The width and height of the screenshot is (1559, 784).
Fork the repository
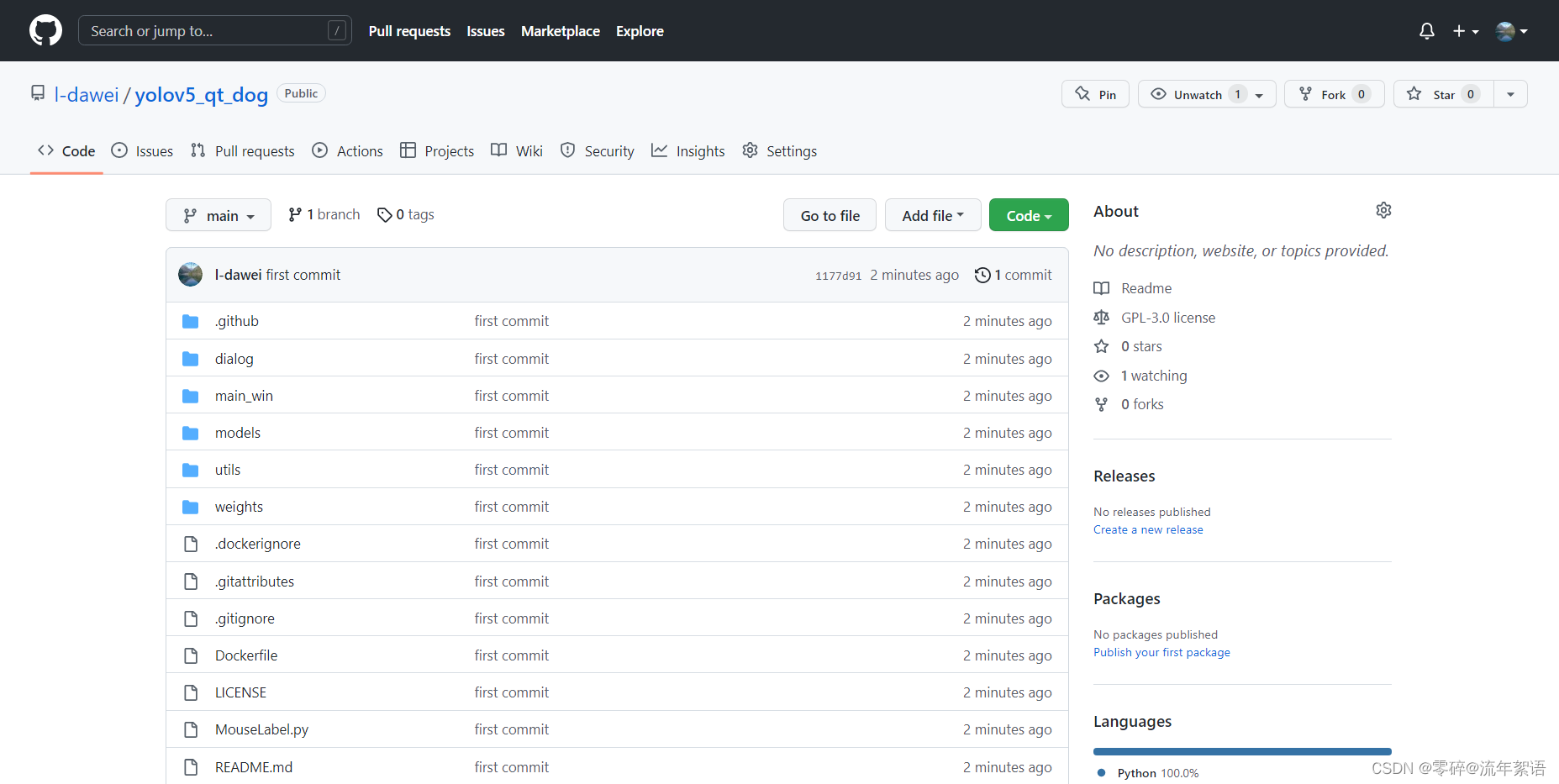pyautogui.click(x=1334, y=94)
